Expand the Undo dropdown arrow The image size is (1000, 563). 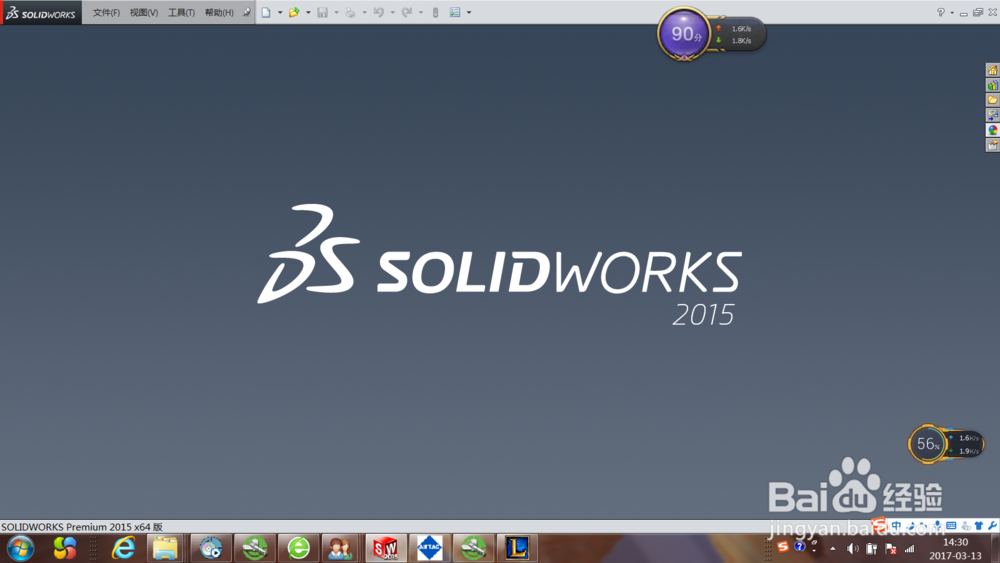point(392,12)
